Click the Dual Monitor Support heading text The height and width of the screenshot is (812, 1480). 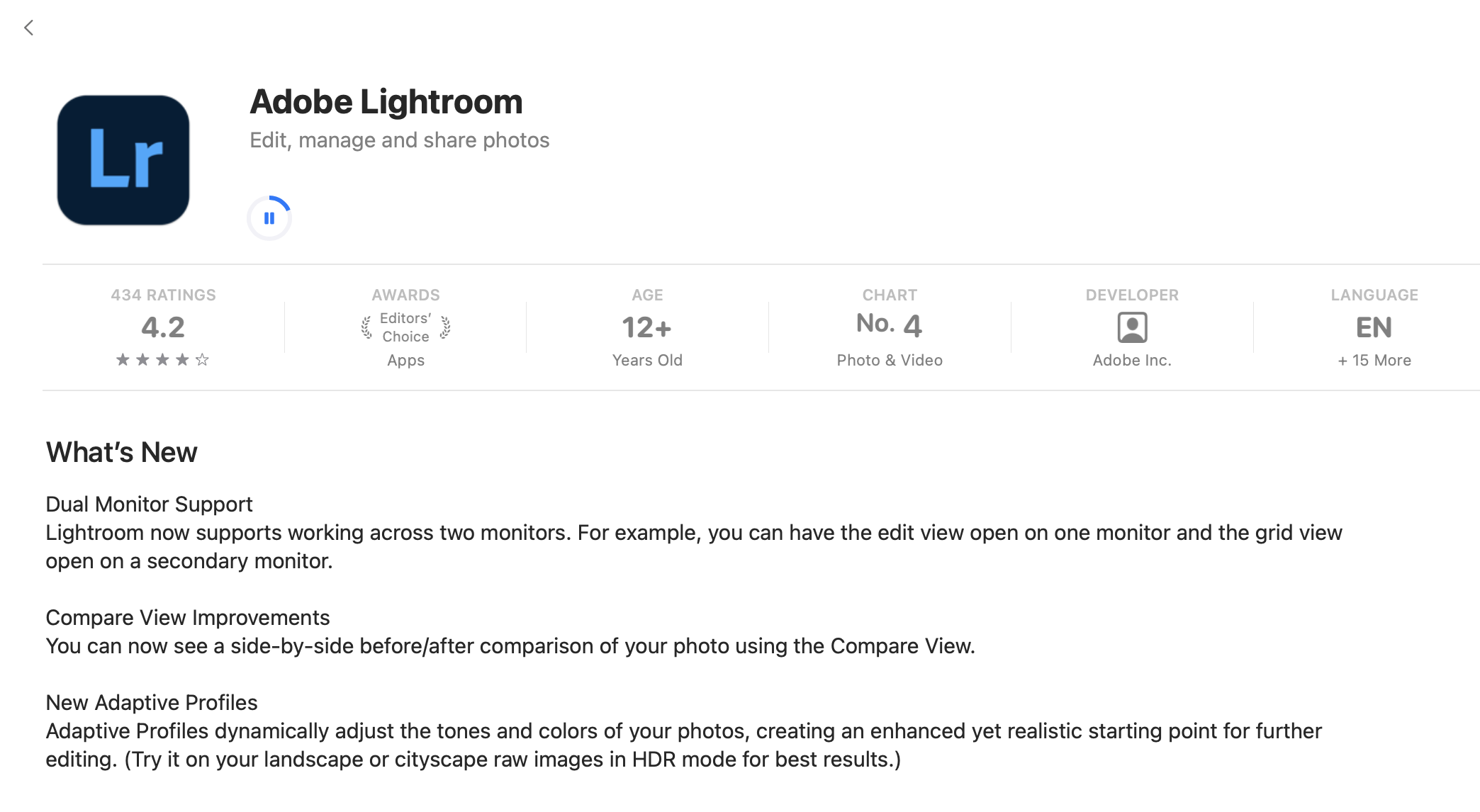(149, 504)
